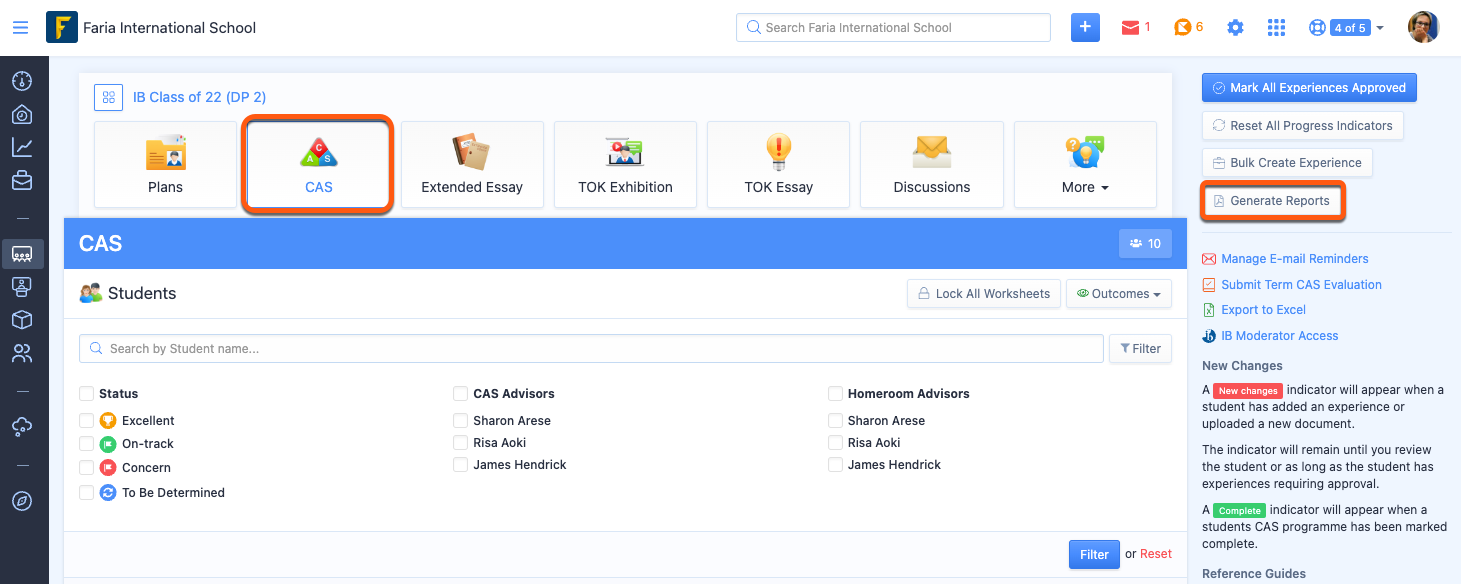
Task: Open the TOK Essay tab
Action: 779,165
